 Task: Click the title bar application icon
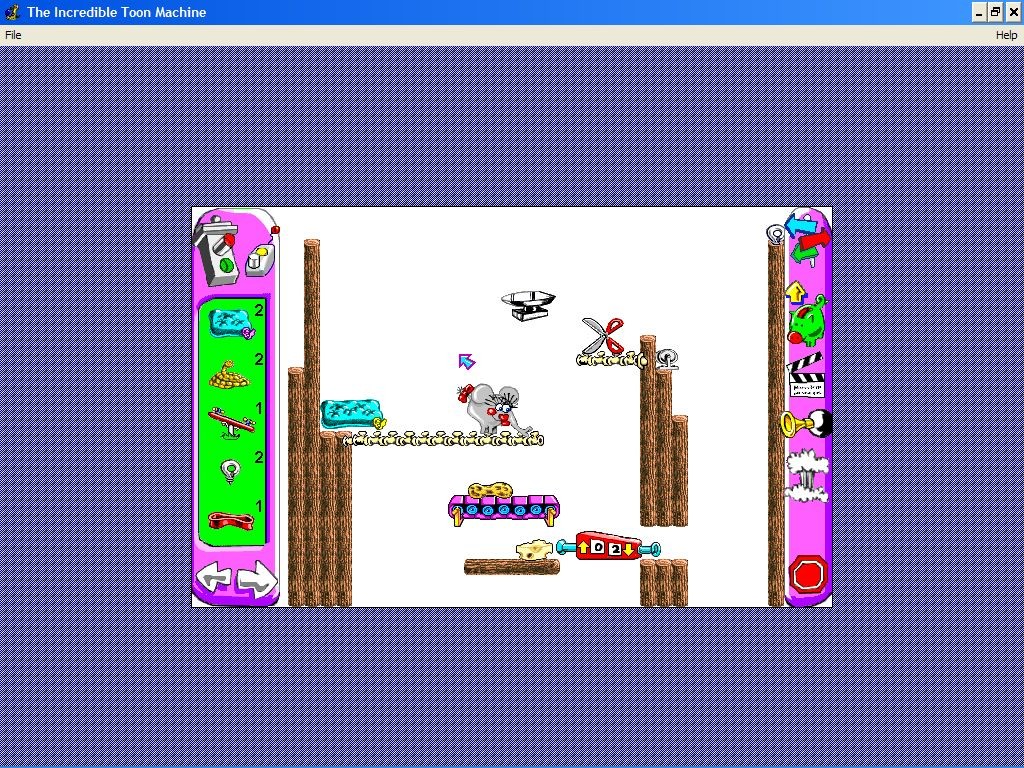coord(12,12)
